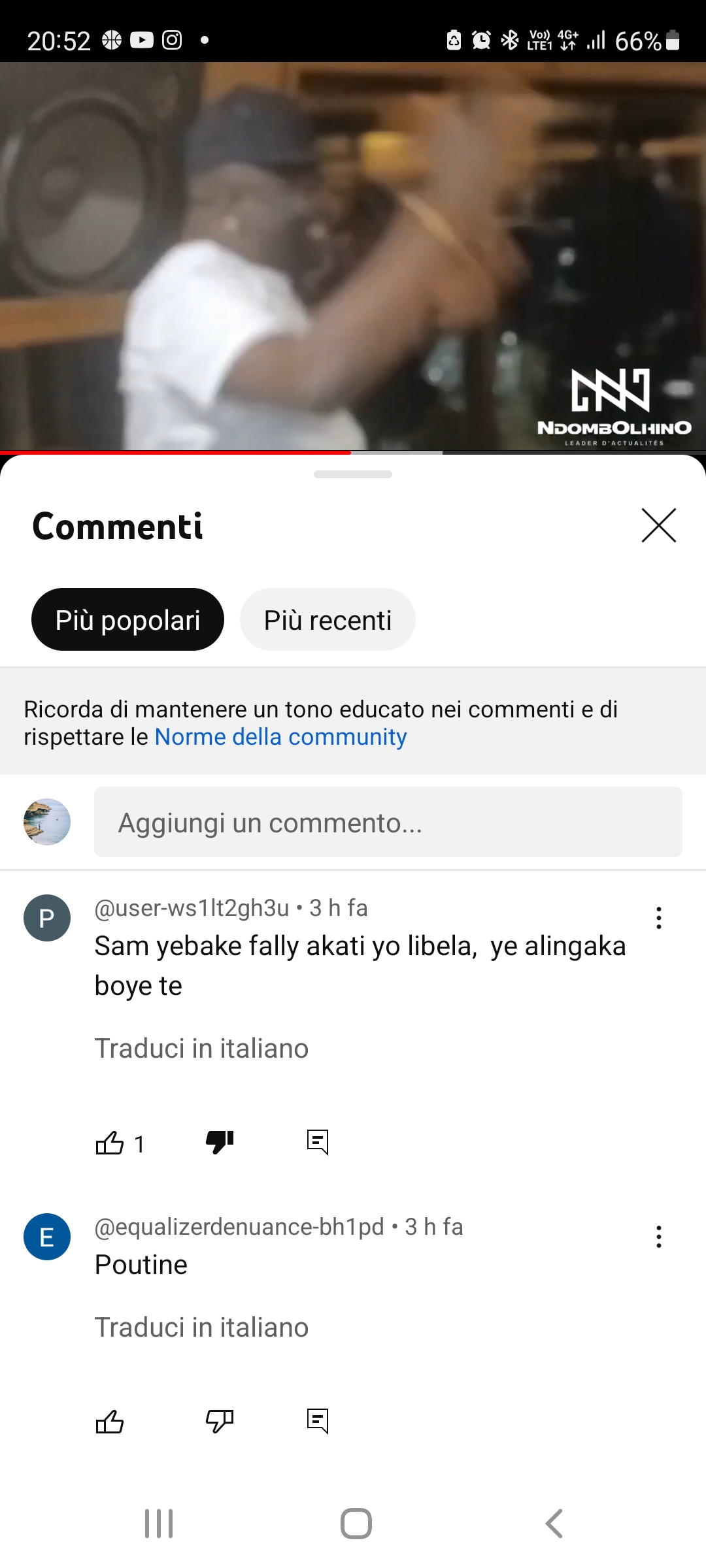Like the 'Poutine' comment
Image resolution: width=706 pixels, height=1568 pixels.
coord(110,1421)
